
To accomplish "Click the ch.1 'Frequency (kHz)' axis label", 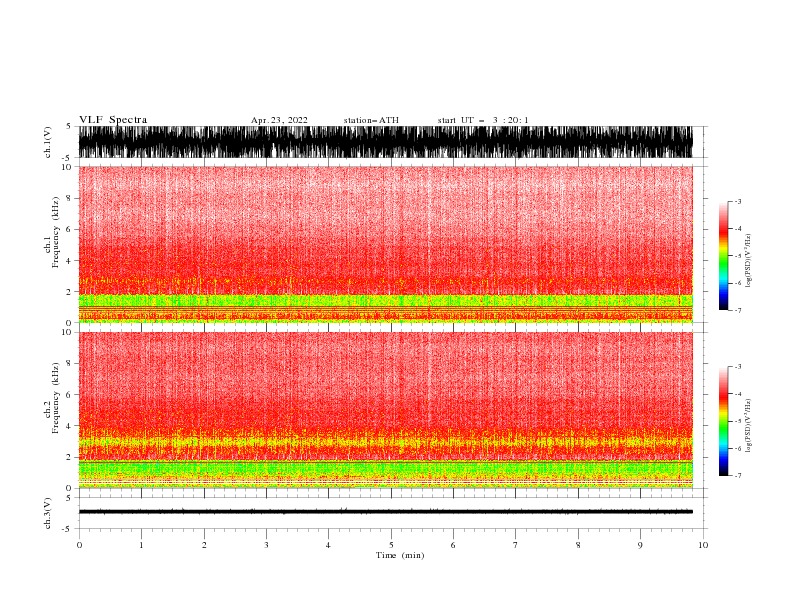I will 56,232.
